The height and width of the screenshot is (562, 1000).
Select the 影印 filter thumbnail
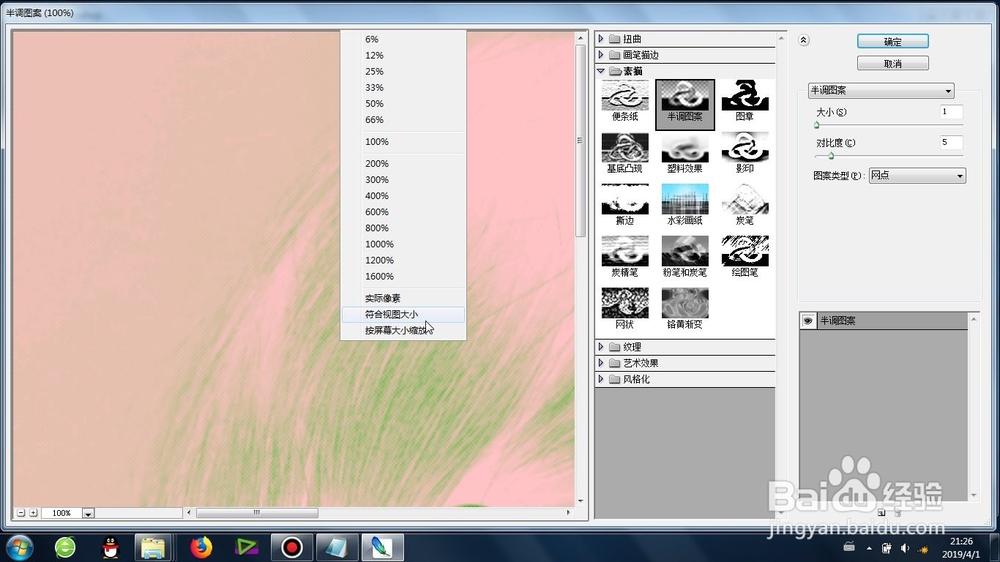(x=744, y=153)
